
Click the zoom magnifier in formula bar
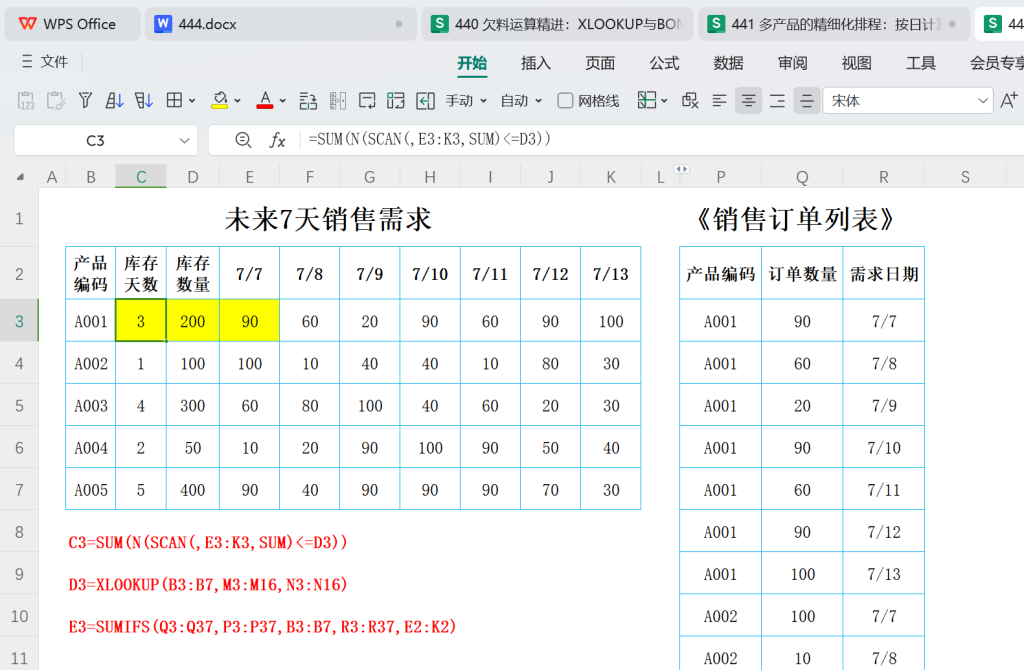(x=243, y=140)
